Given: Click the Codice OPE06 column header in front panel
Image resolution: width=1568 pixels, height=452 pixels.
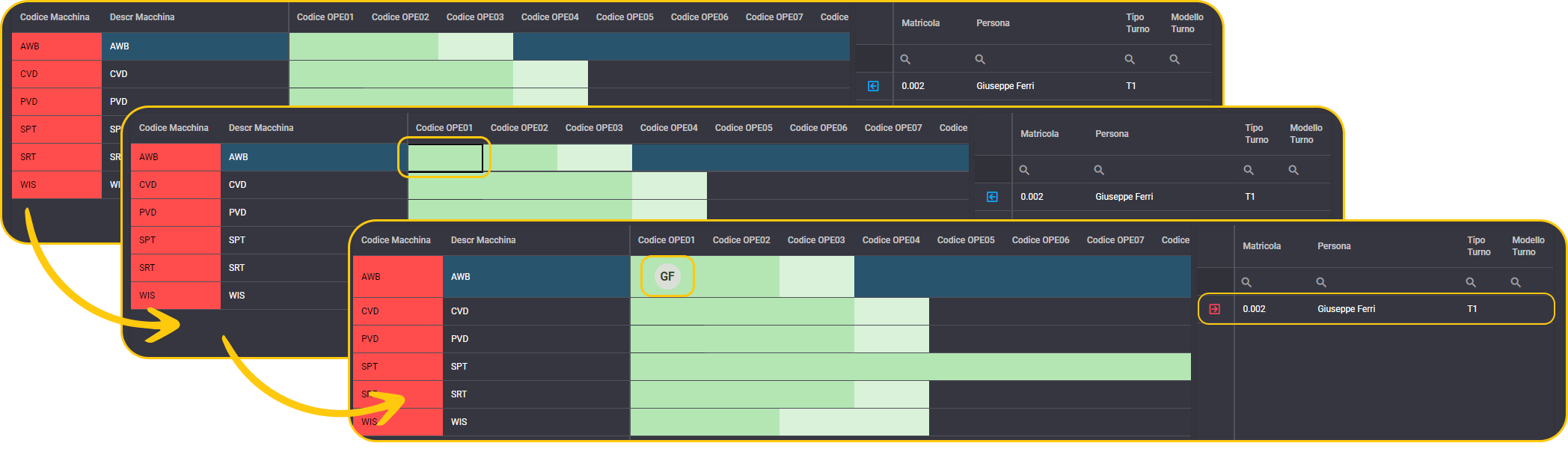Looking at the screenshot, I should pos(1041,240).
